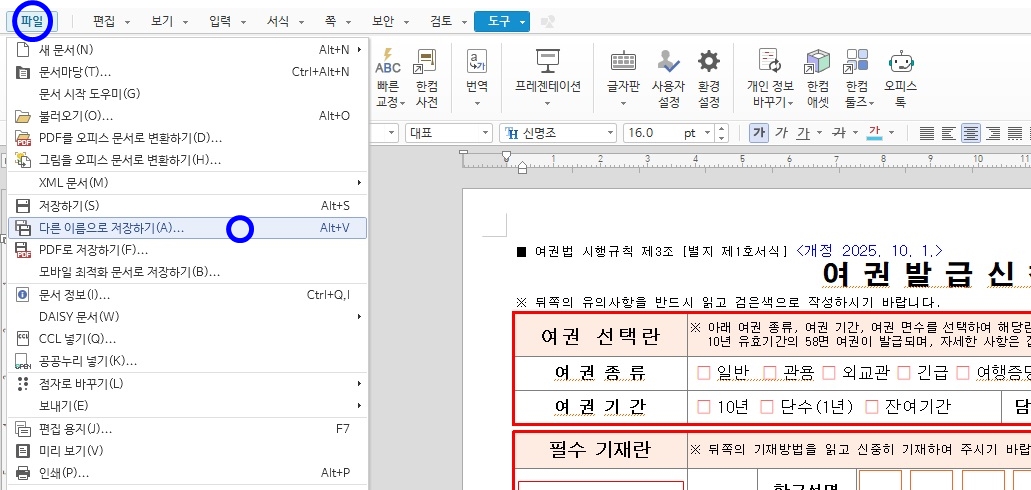This screenshot has width=1031, height=490.
Task: Select 다른 이름으로 저장하기(A) menu item
Action: [x=187, y=228]
